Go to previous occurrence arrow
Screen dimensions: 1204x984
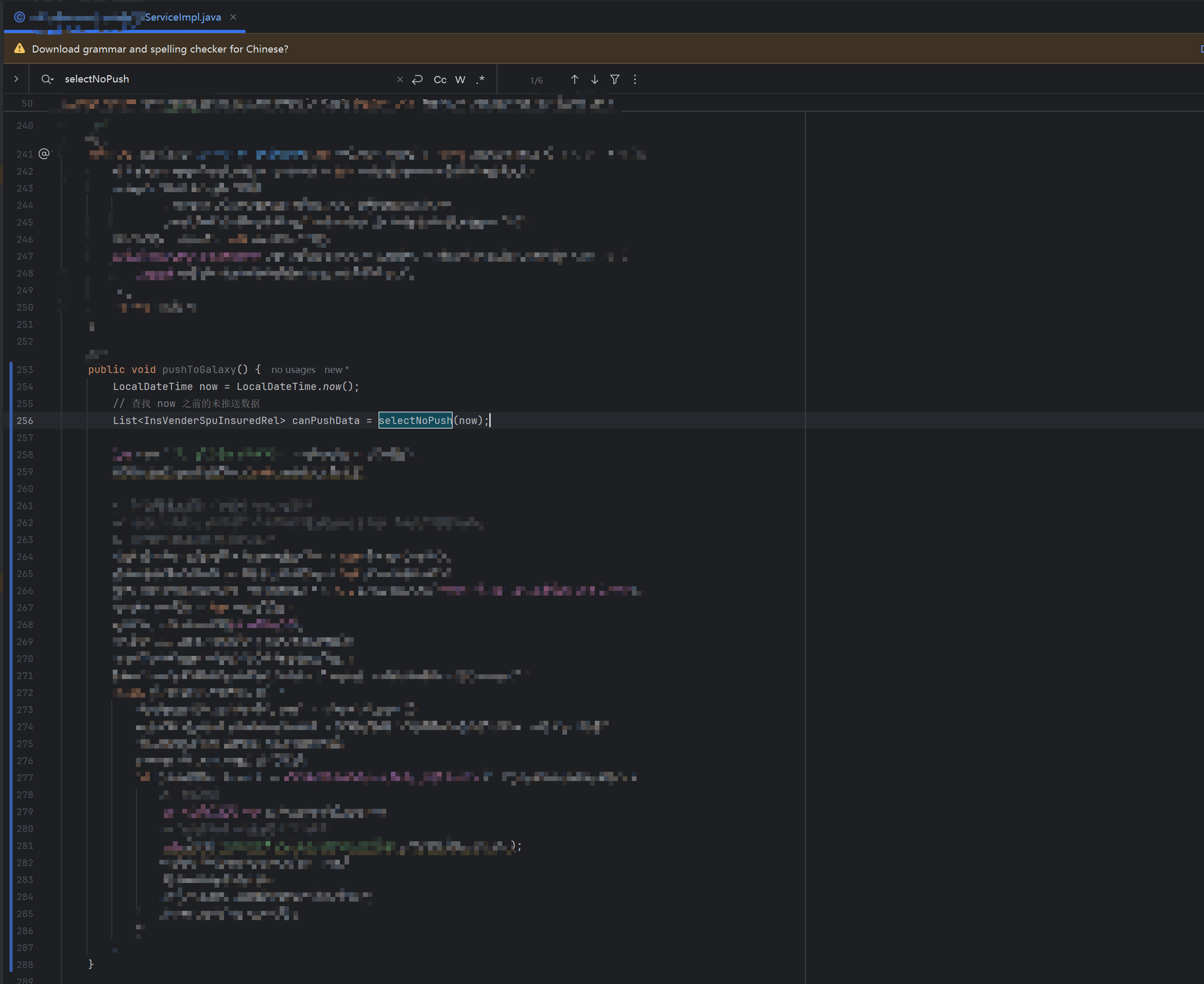[x=575, y=79]
